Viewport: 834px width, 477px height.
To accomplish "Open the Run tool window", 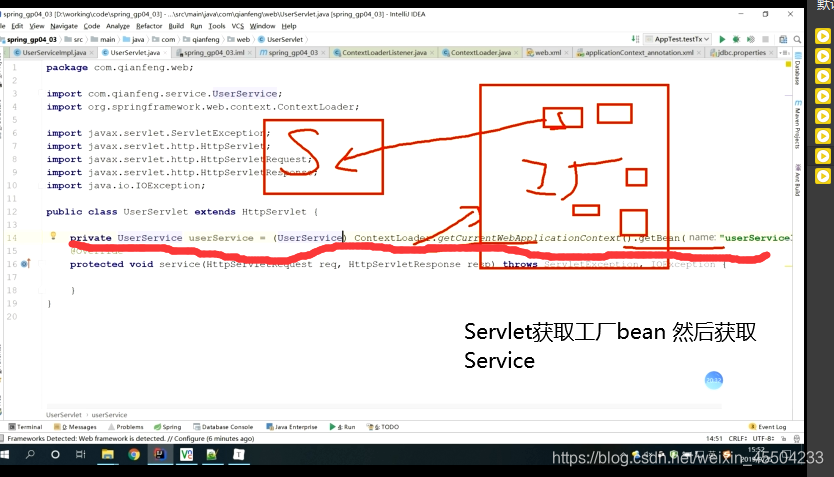I will (x=342, y=427).
